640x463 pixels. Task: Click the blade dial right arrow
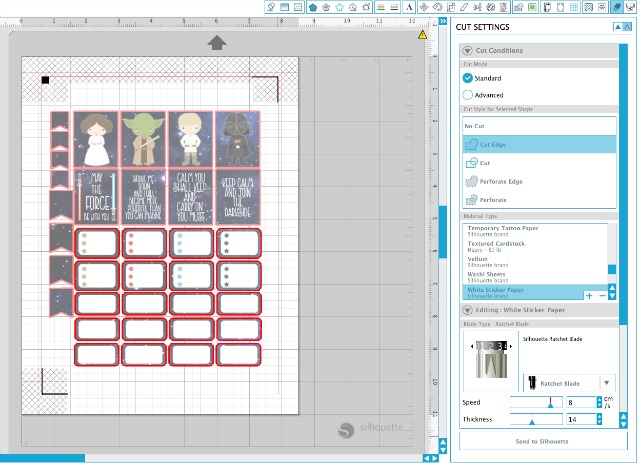point(511,346)
